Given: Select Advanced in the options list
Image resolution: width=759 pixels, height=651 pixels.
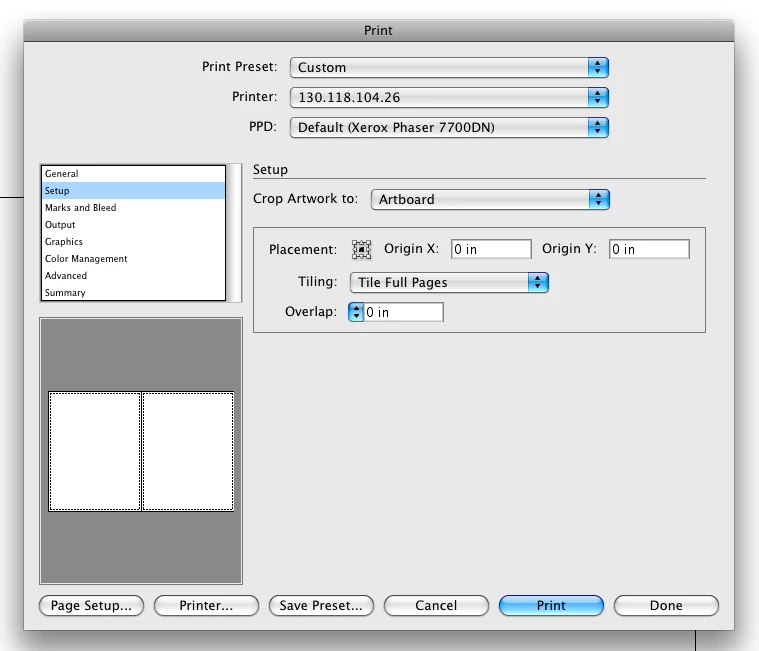Looking at the screenshot, I should click(133, 275).
